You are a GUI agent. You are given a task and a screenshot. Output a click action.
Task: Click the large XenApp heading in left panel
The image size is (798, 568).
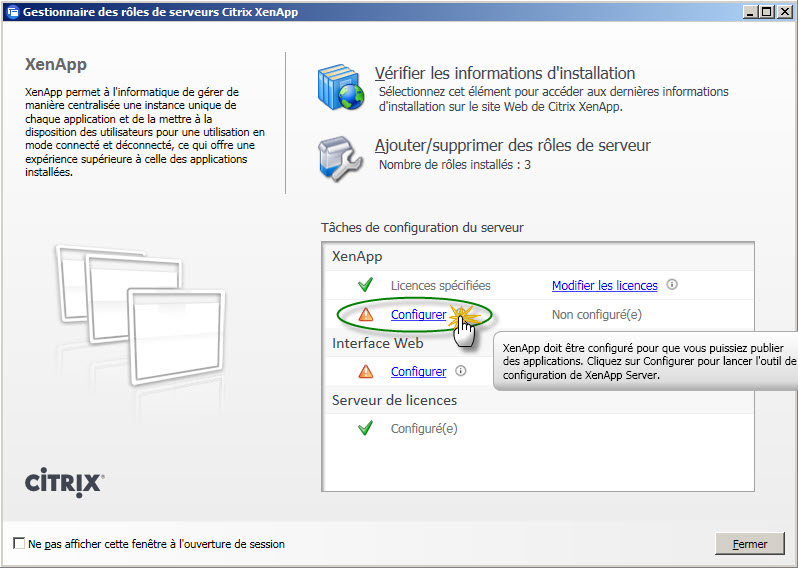pos(56,65)
